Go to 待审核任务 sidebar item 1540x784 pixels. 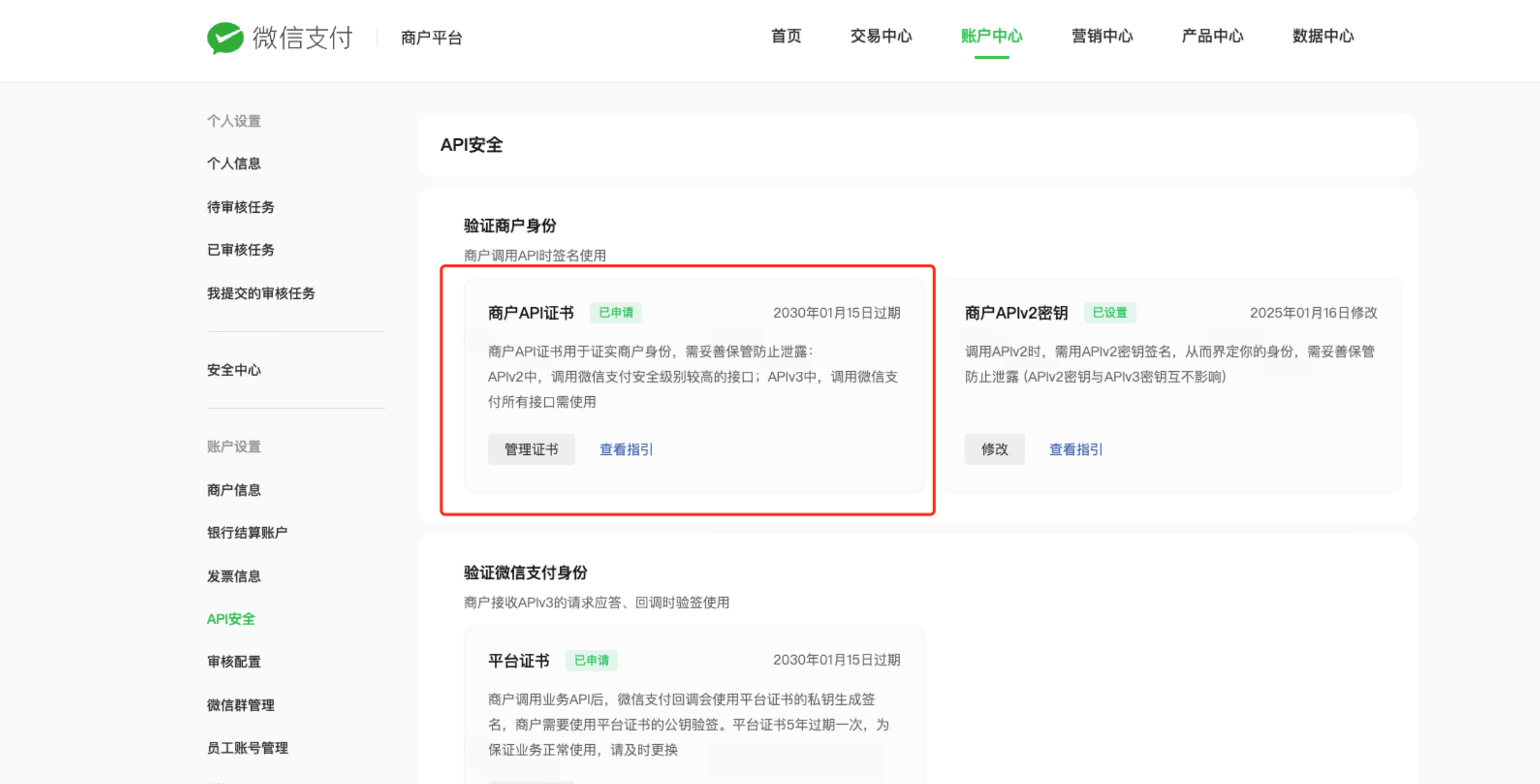coord(240,207)
